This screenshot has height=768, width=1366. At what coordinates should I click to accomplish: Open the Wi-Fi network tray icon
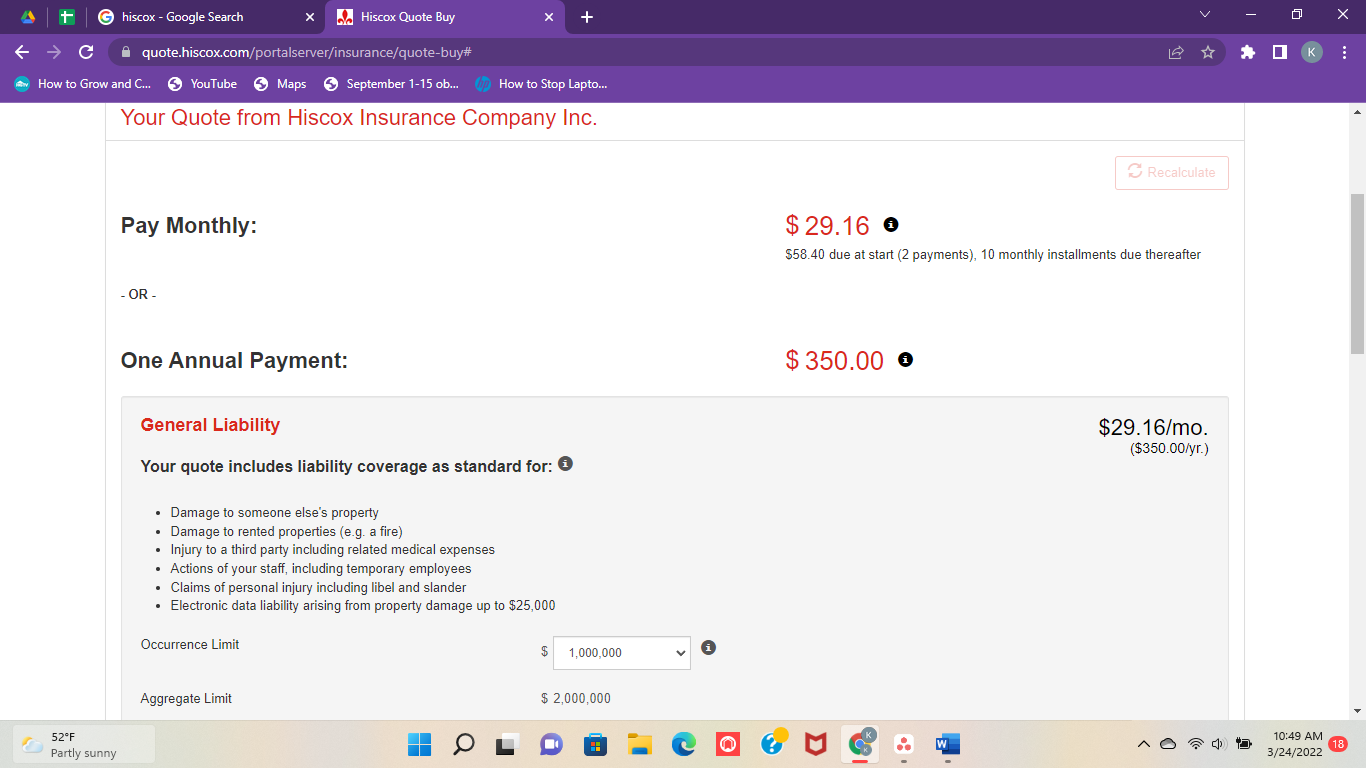1195,744
